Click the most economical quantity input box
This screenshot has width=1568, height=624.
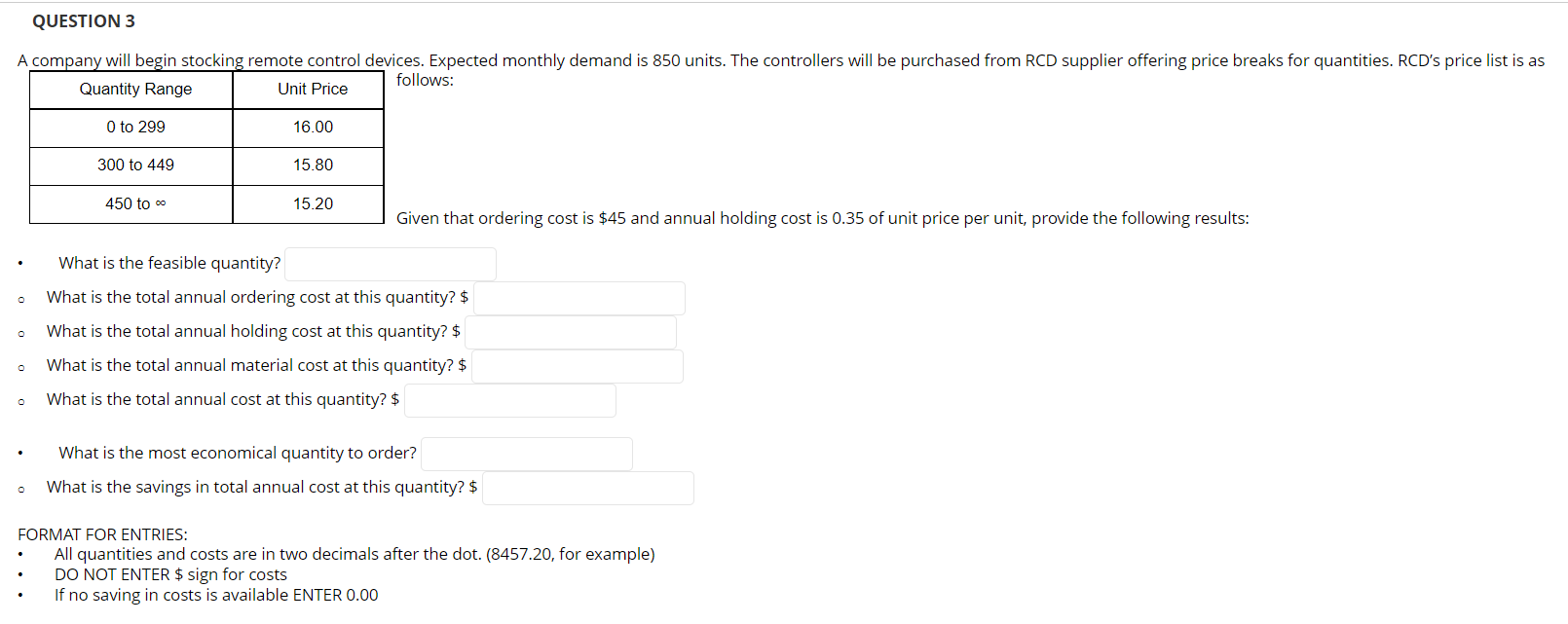[526, 453]
